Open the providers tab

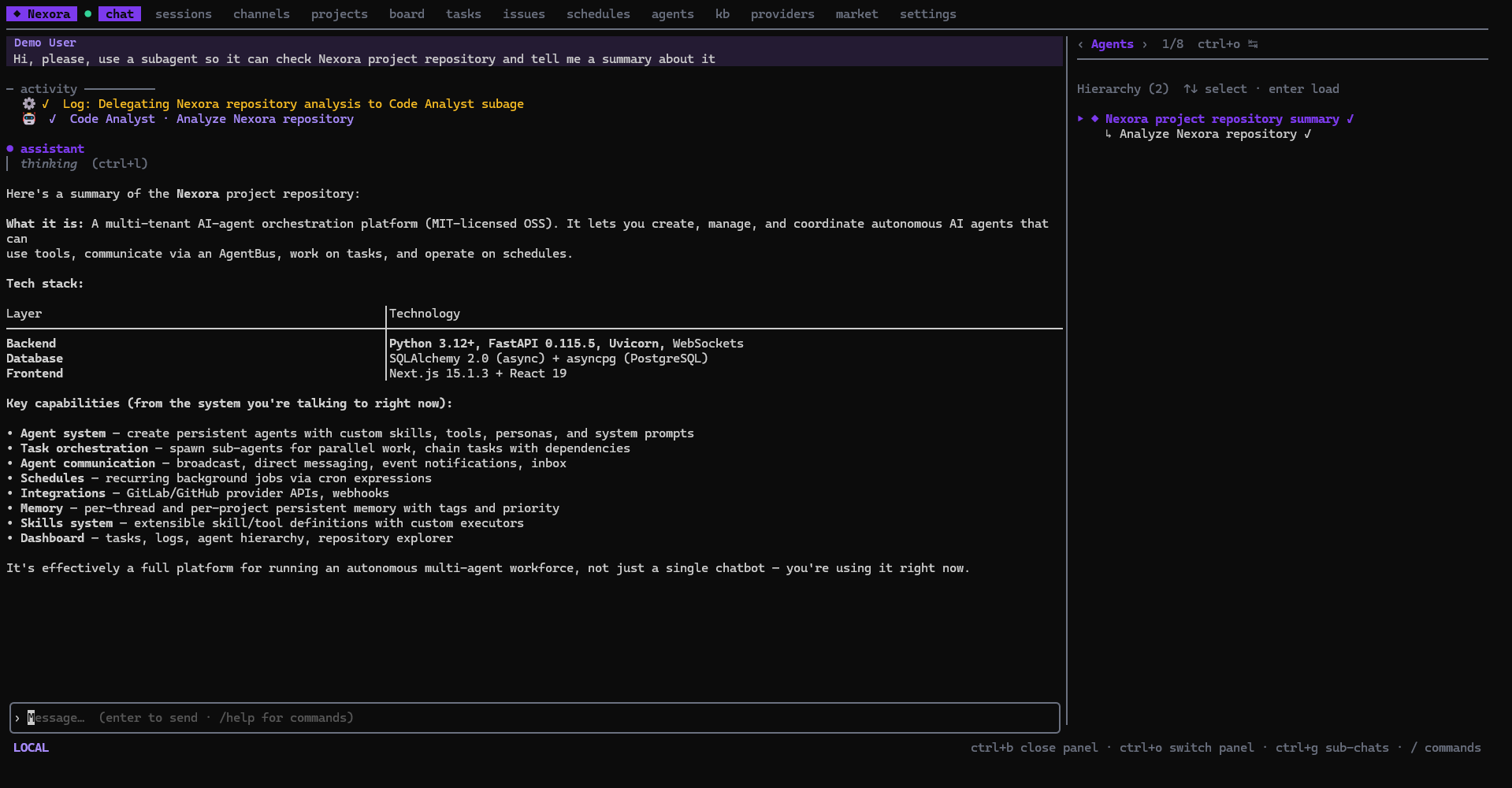pyautogui.click(x=782, y=14)
